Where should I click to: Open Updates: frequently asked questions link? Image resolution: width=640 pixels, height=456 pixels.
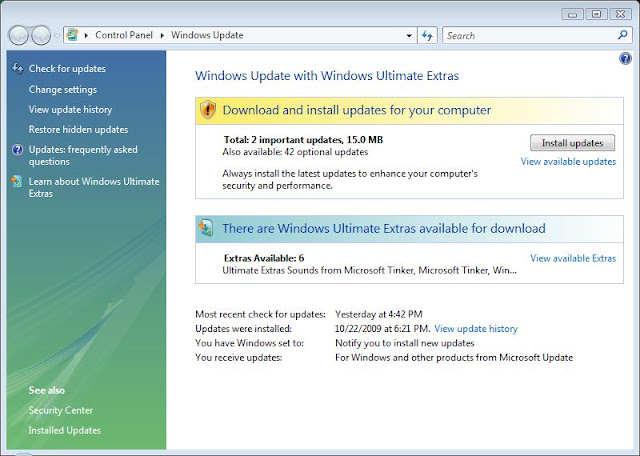click(x=83, y=156)
